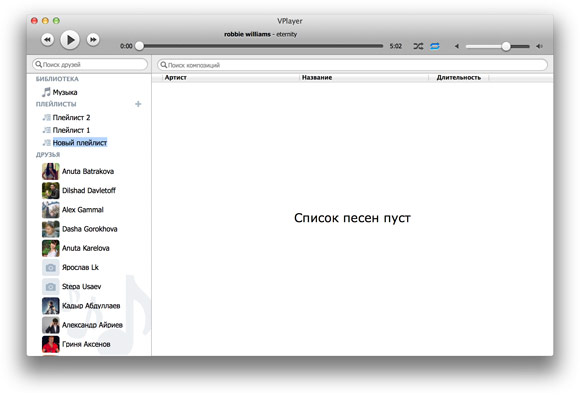Screen dimensions: 580x395
Task: Select Плейлист 2 in the sidebar
Action: (x=71, y=118)
